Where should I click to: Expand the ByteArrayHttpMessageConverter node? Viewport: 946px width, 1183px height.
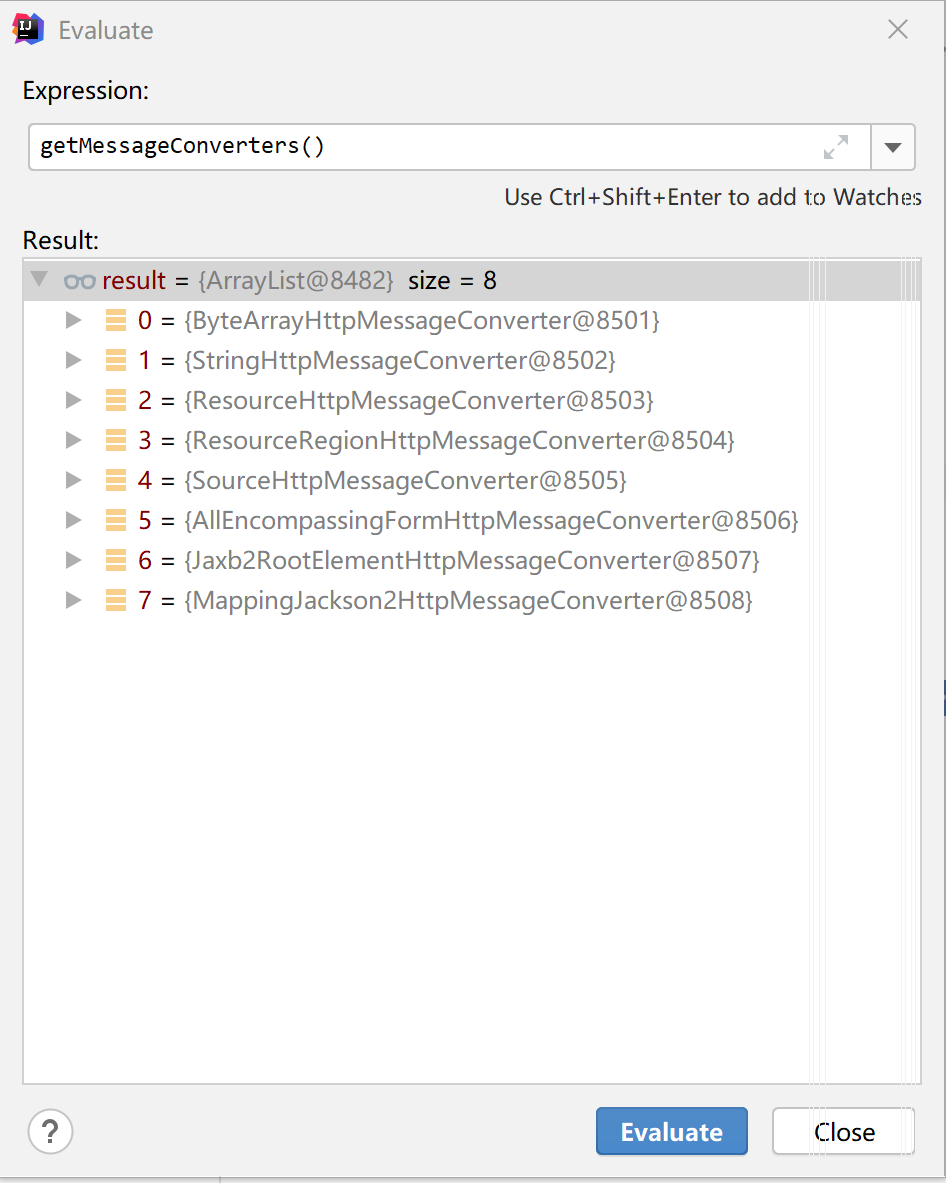pyautogui.click(x=73, y=321)
